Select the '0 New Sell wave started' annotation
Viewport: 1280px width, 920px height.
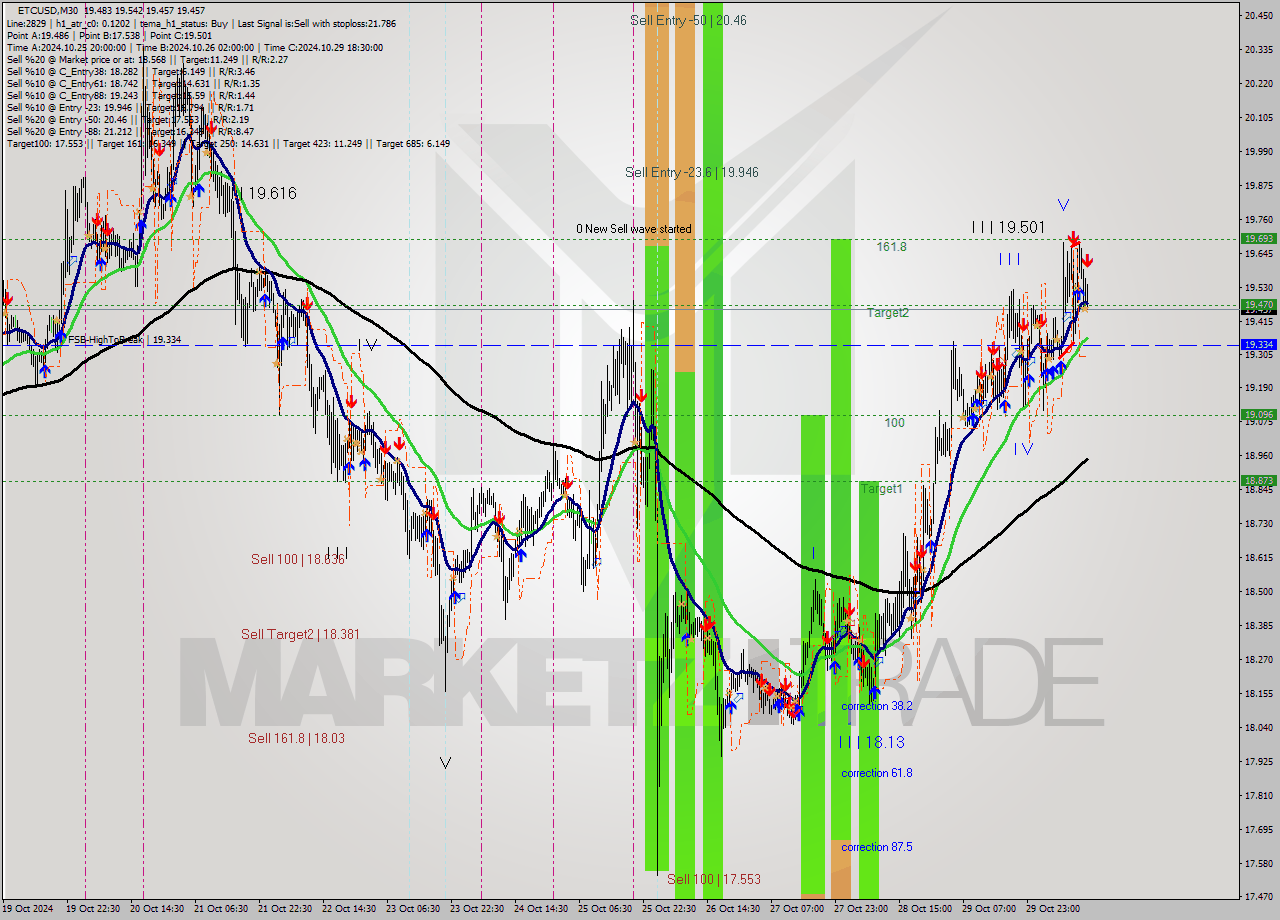tap(633, 229)
